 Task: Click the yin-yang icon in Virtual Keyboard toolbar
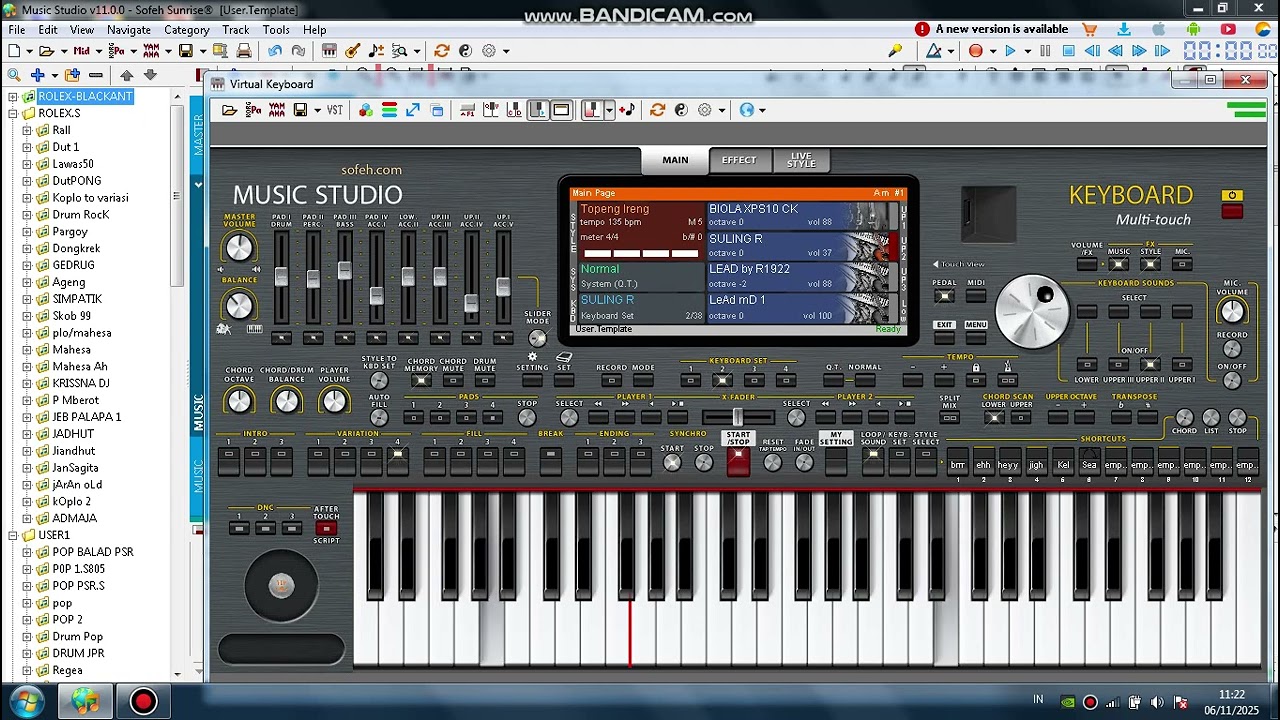681,110
